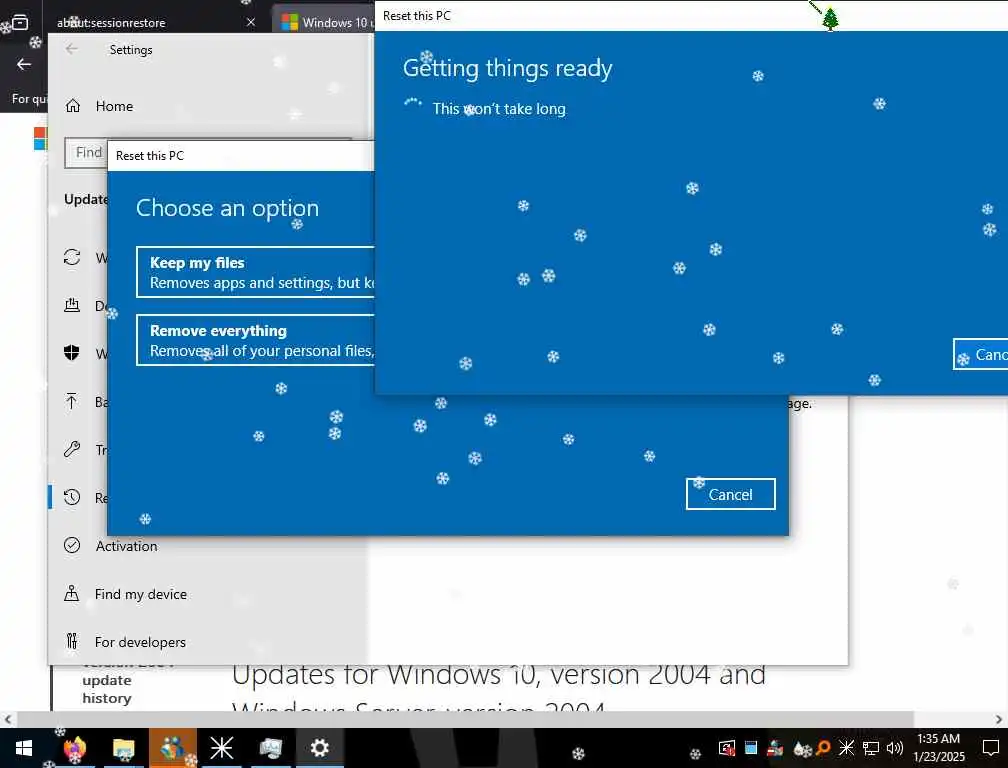This screenshot has height=768, width=1008.
Task: Click the Windows Update sync icon in sidebar
Action: (72, 257)
